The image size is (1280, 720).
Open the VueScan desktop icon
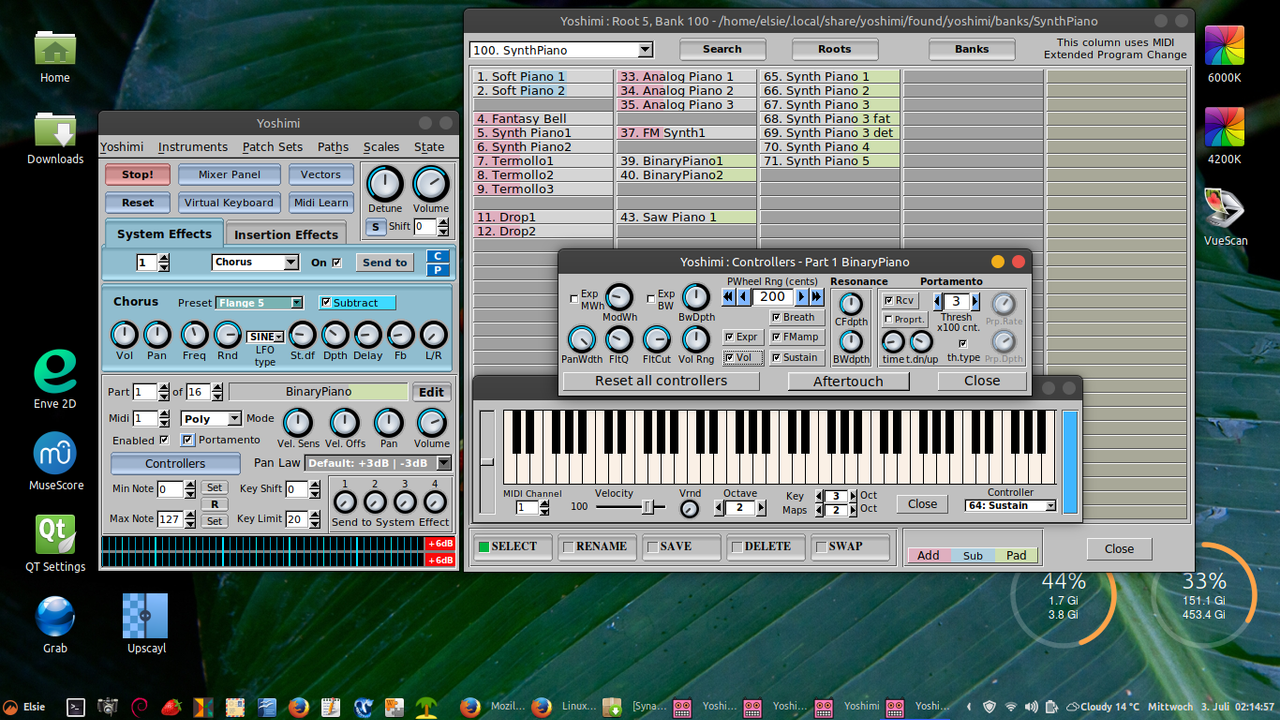pos(1224,208)
